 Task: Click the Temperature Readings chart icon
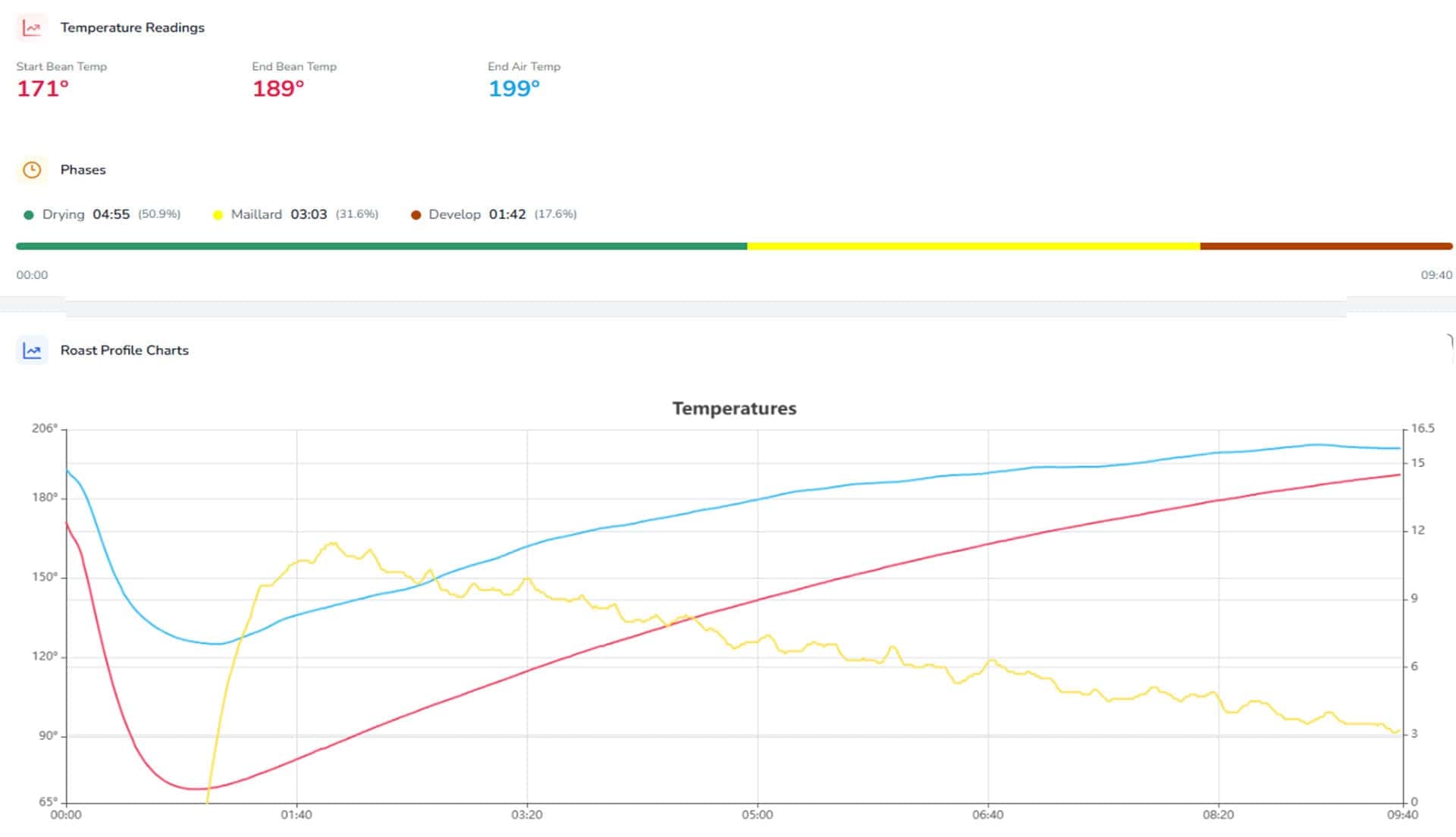(x=32, y=28)
